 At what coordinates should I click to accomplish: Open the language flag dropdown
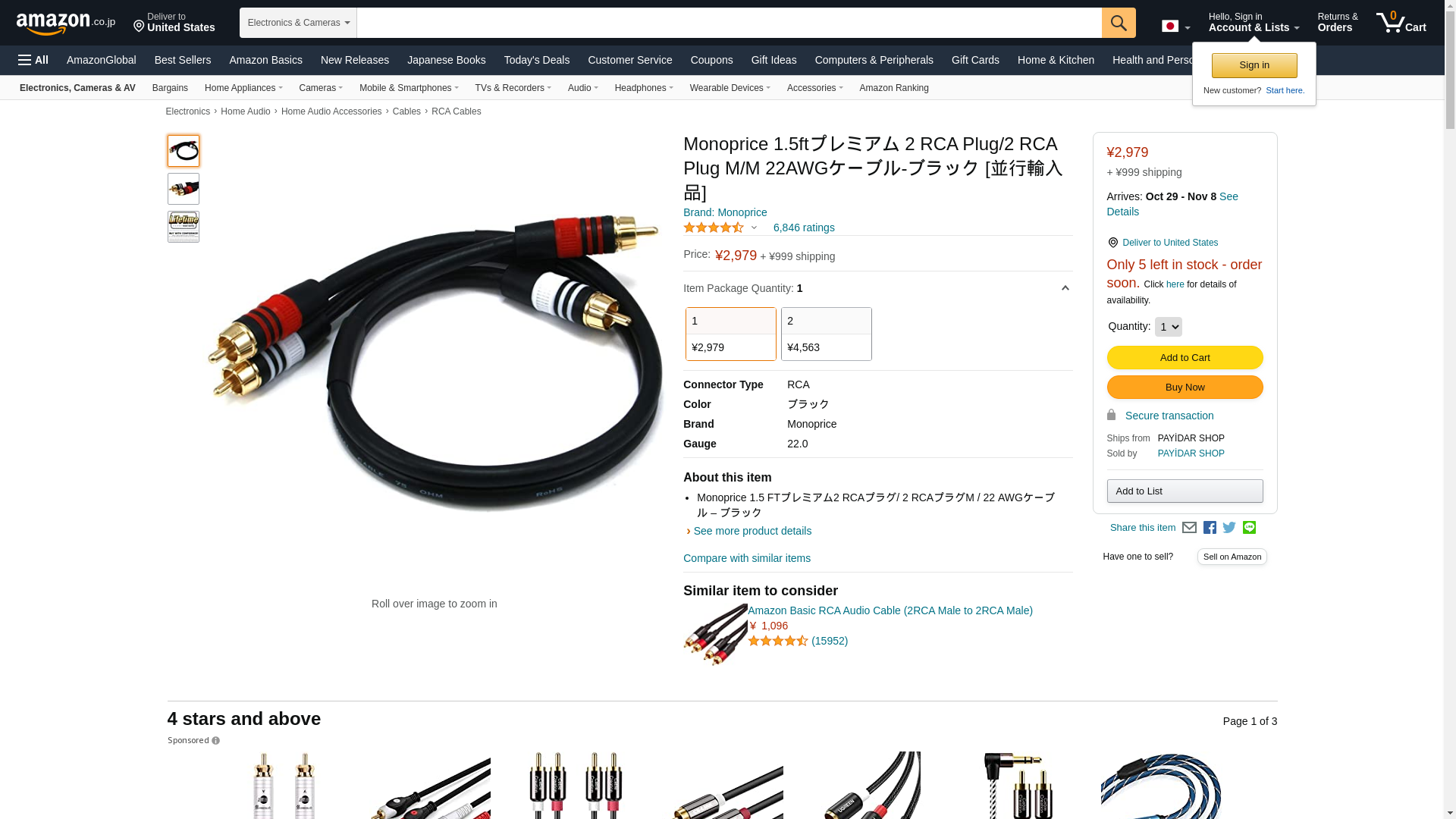pyautogui.click(x=1175, y=27)
